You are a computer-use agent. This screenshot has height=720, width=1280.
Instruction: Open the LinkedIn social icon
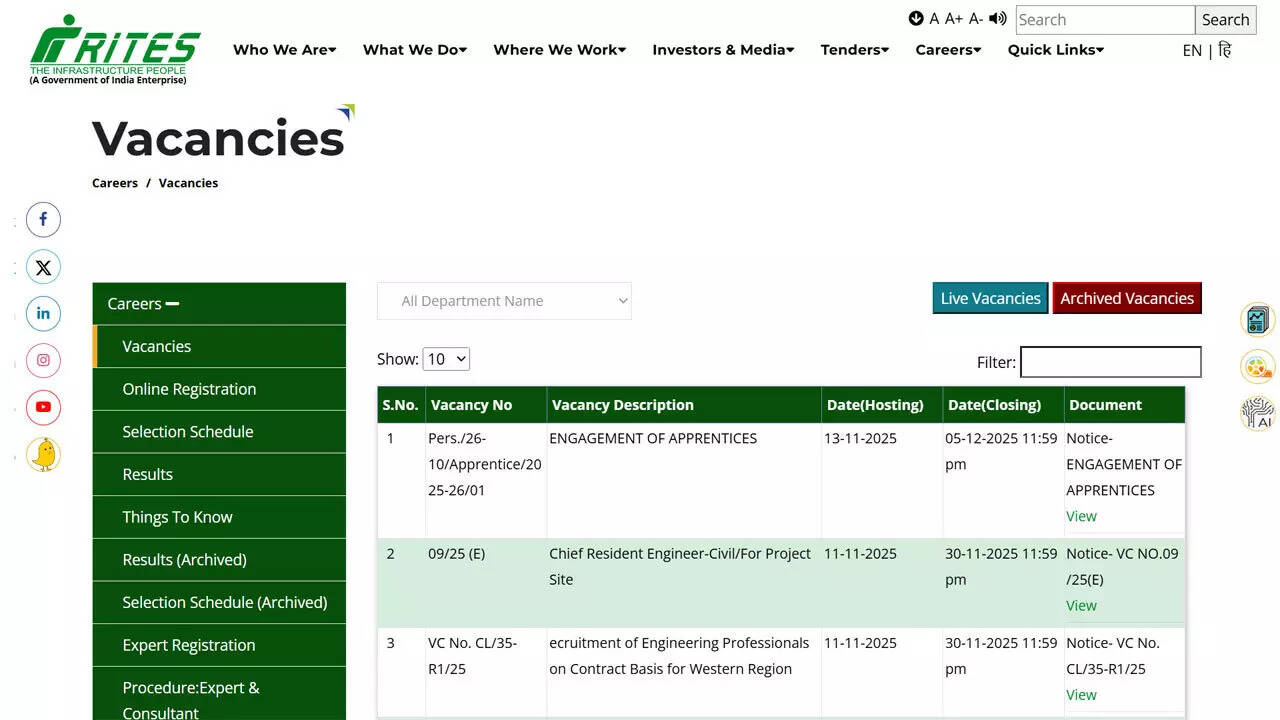pyautogui.click(x=43, y=314)
